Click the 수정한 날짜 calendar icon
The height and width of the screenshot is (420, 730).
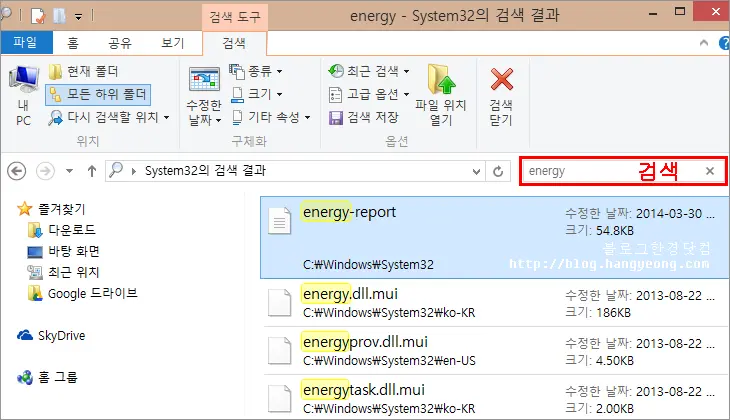[x=204, y=80]
